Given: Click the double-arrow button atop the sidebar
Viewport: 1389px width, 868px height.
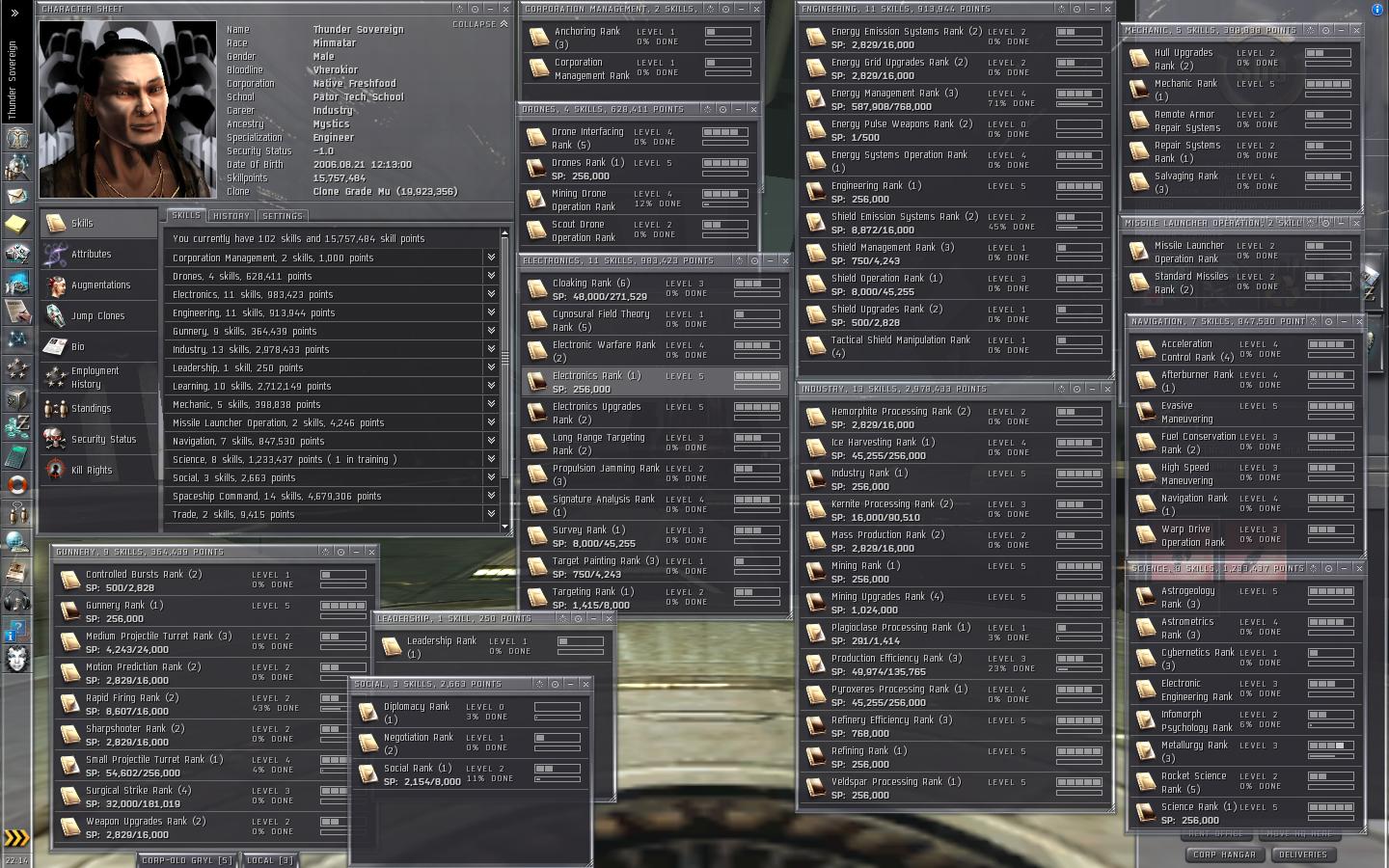Looking at the screenshot, I should tap(14, 14).
